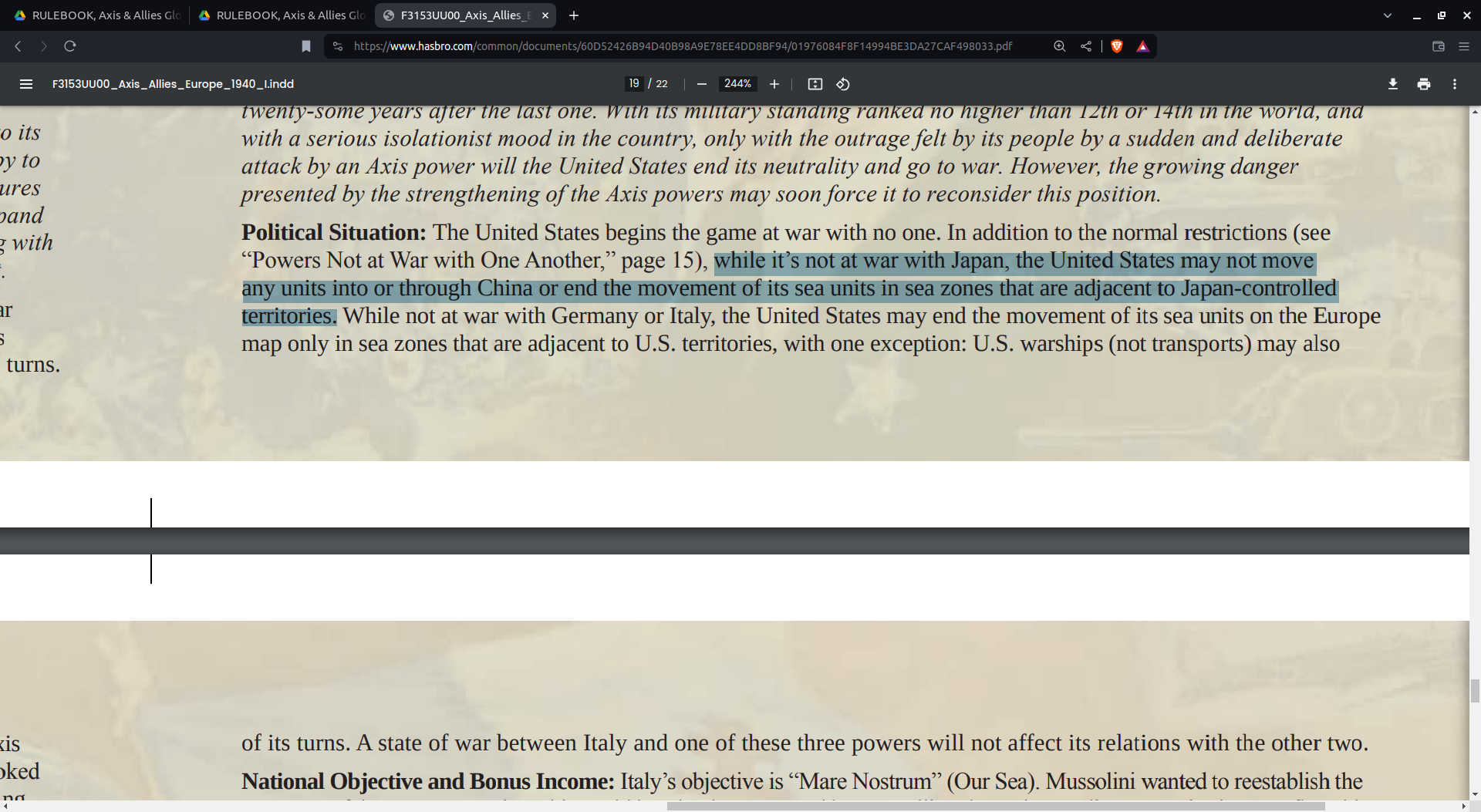Reload the current page
Viewport: 1481px width, 812px height.
pyautogui.click(x=70, y=46)
